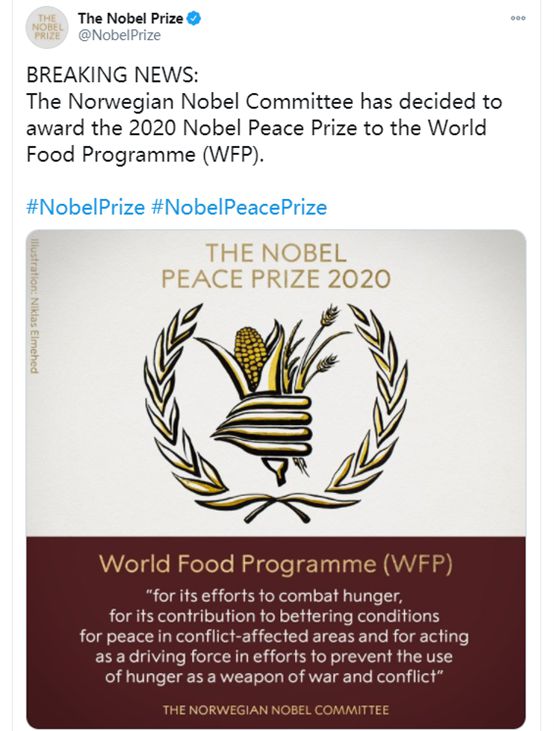This screenshot has width=554, height=731.
Task: Click the blue verified badge
Action: (x=194, y=19)
